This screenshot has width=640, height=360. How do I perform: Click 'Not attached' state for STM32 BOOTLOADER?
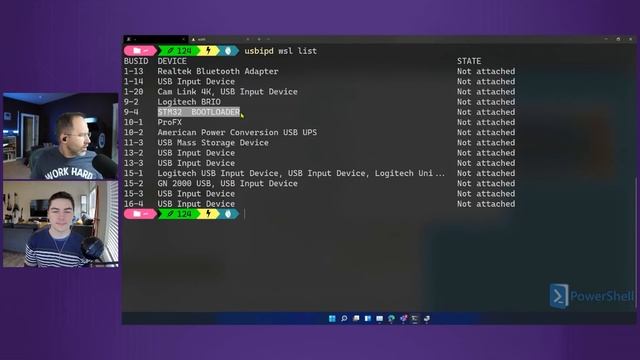486,112
